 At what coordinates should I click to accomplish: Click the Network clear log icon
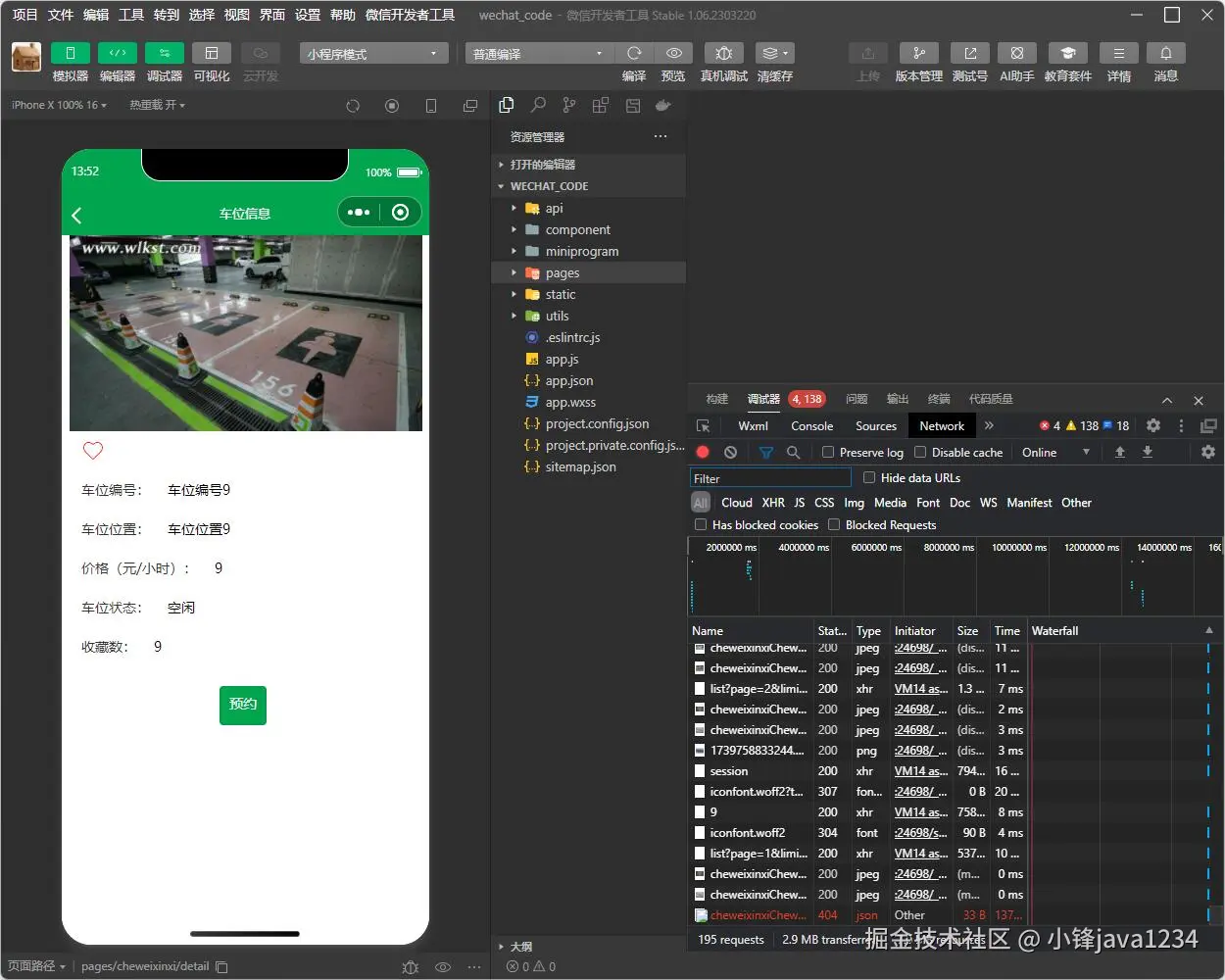pyautogui.click(x=730, y=453)
